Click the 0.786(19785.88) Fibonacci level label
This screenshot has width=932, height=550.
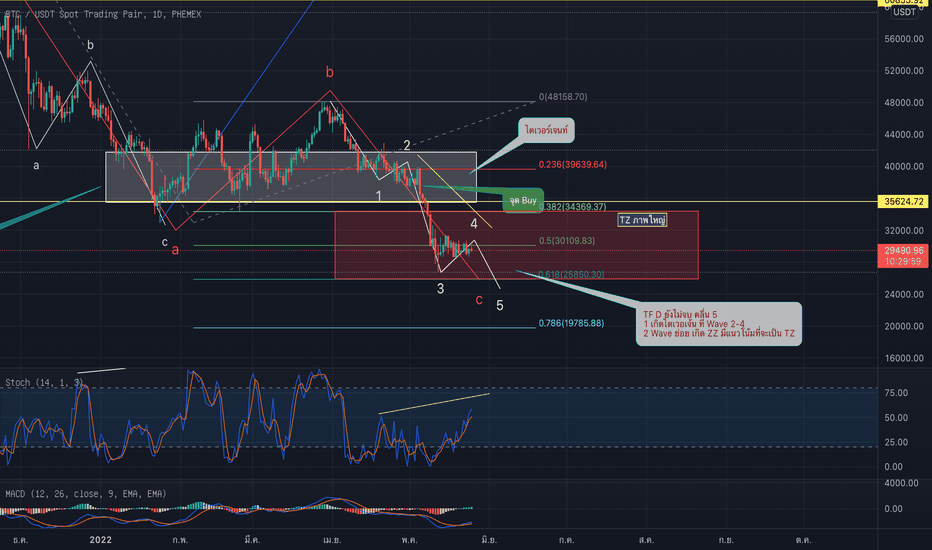pyautogui.click(x=571, y=323)
